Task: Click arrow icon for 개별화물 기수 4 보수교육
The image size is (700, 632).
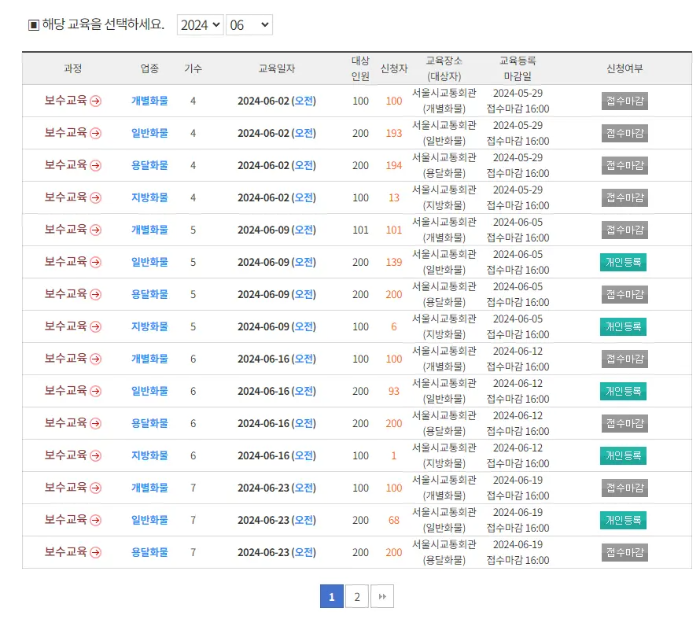Action: (96, 101)
